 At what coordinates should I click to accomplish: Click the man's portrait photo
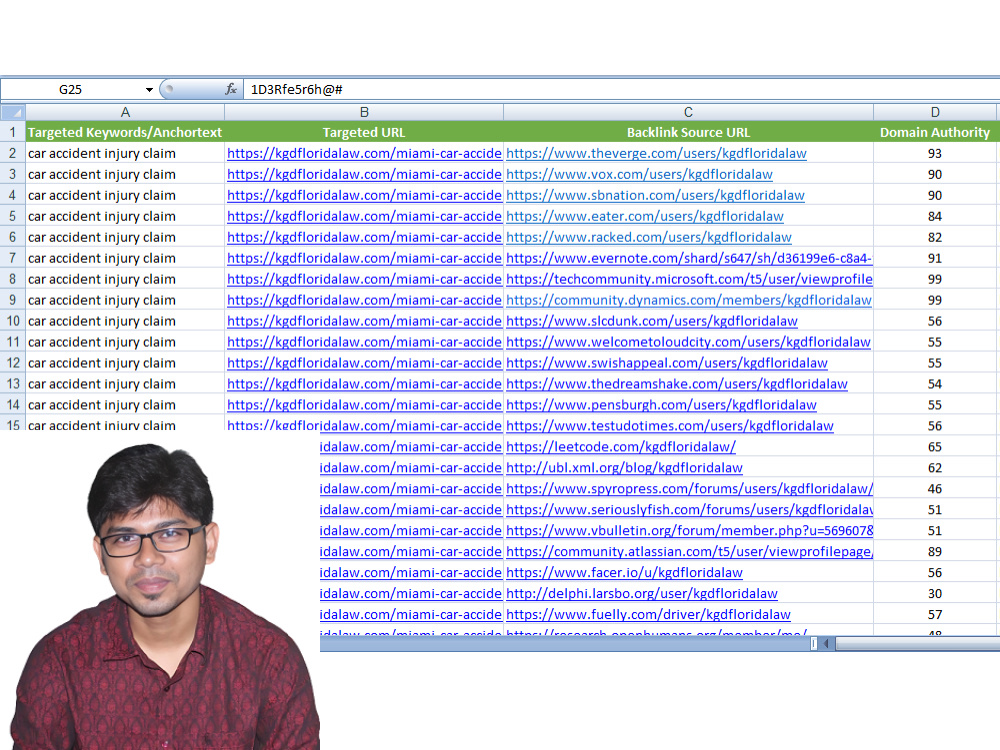coord(163,596)
